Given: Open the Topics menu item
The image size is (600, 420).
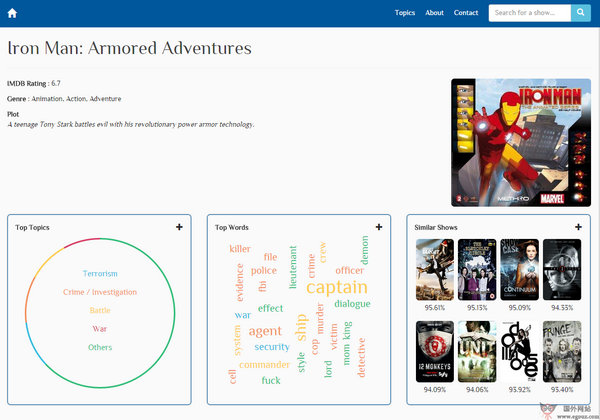Looking at the screenshot, I should (x=405, y=13).
